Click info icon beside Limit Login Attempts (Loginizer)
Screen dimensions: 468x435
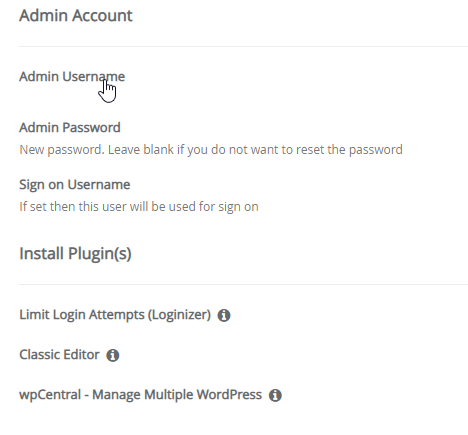pyautogui.click(x=224, y=315)
